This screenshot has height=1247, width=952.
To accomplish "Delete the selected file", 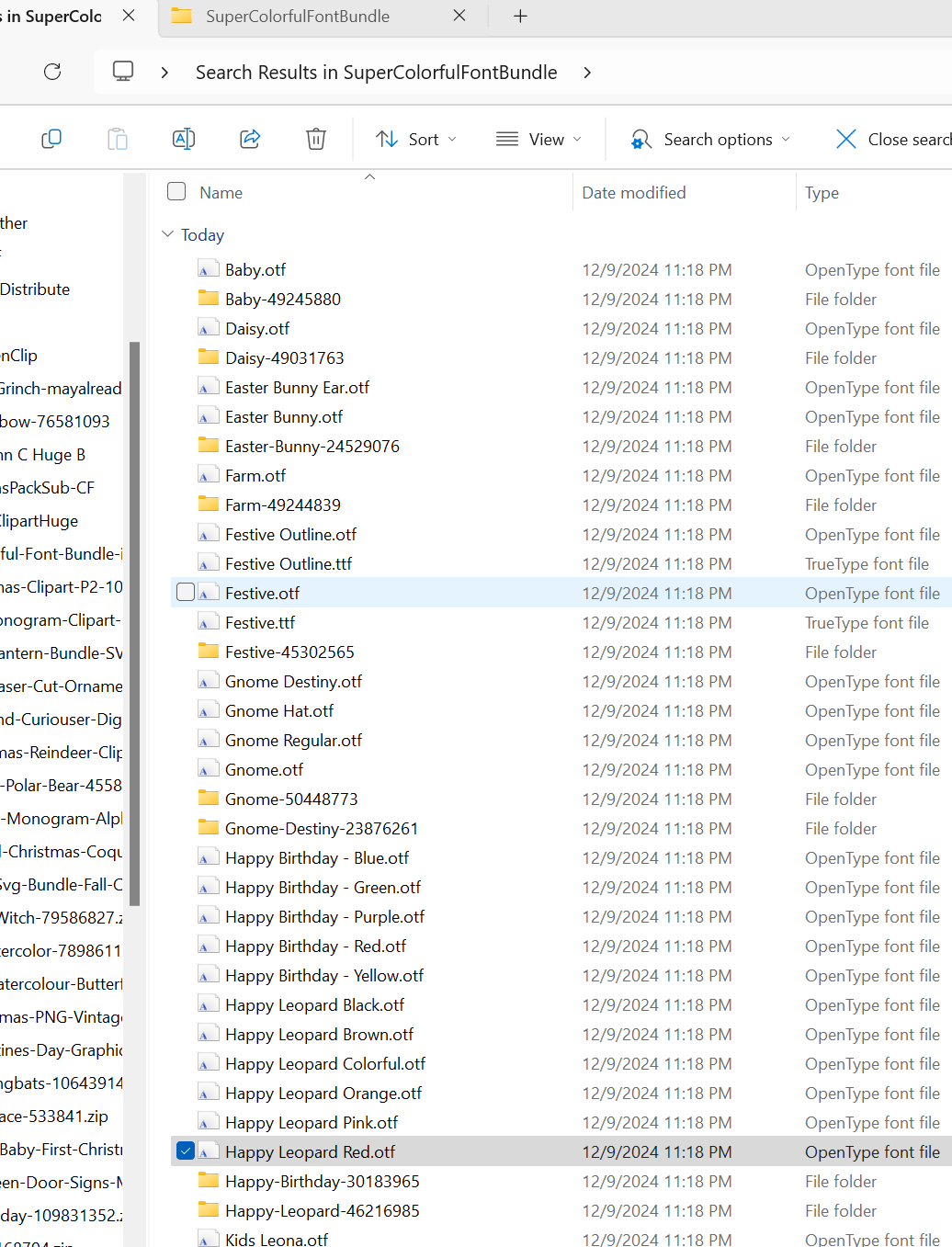I will click(x=316, y=139).
